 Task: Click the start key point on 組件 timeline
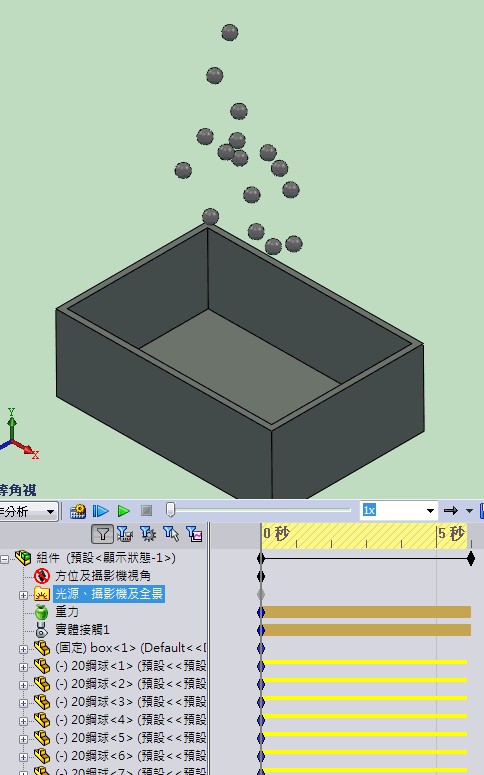click(261, 559)
